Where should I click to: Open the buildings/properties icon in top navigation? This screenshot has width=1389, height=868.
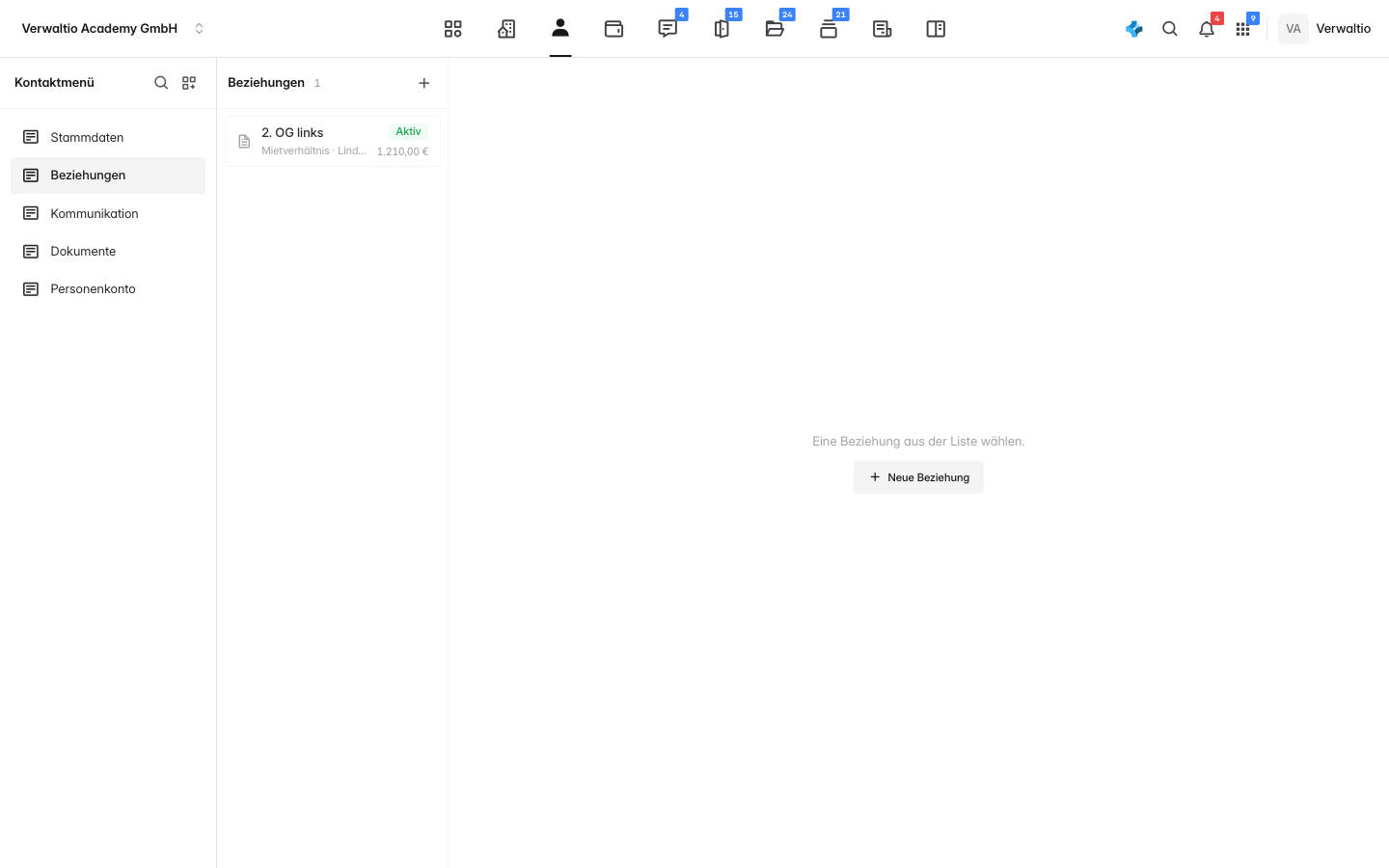(506, 29)
